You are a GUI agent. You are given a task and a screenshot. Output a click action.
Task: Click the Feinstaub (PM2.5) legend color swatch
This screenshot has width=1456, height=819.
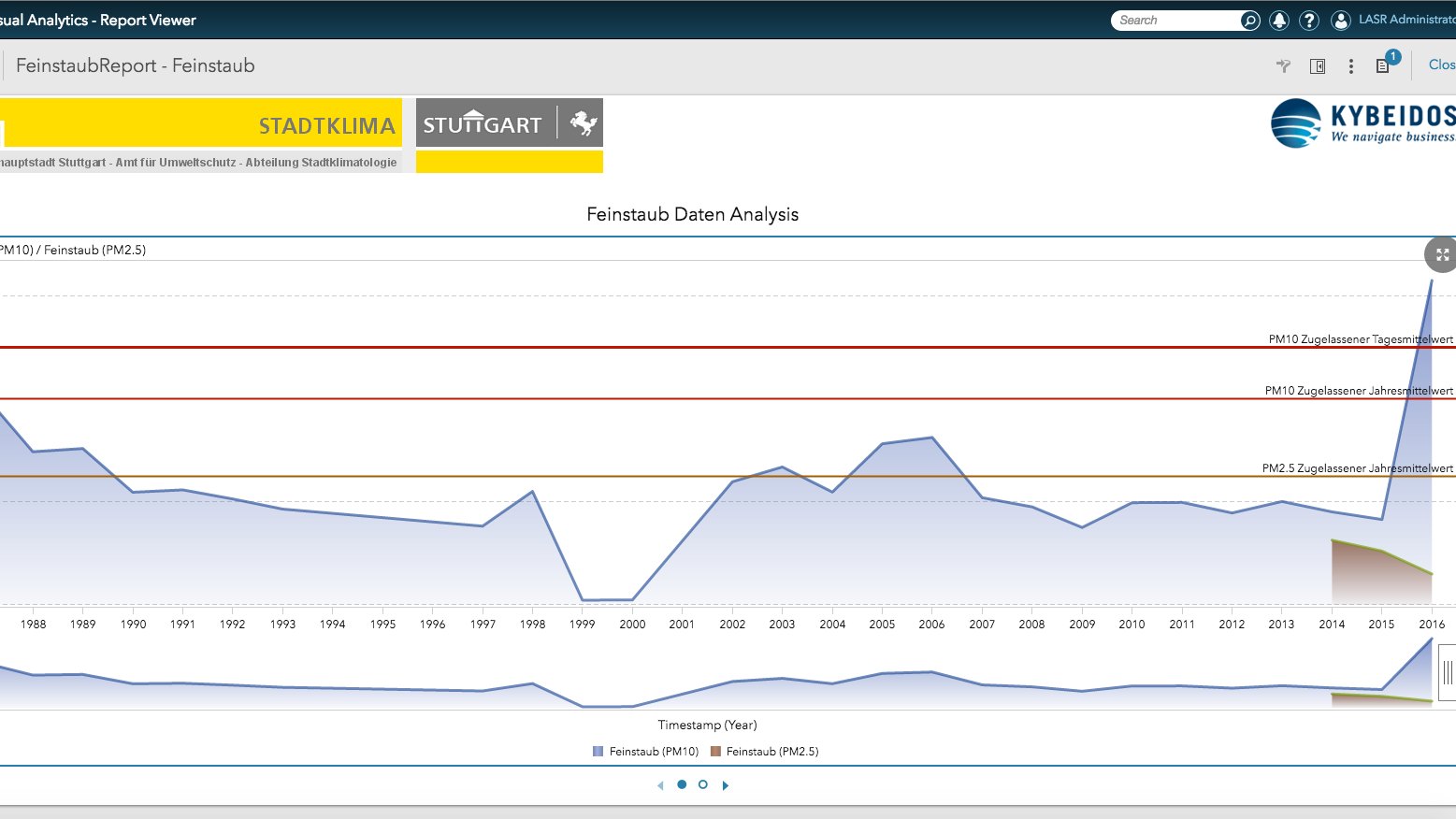715,752
